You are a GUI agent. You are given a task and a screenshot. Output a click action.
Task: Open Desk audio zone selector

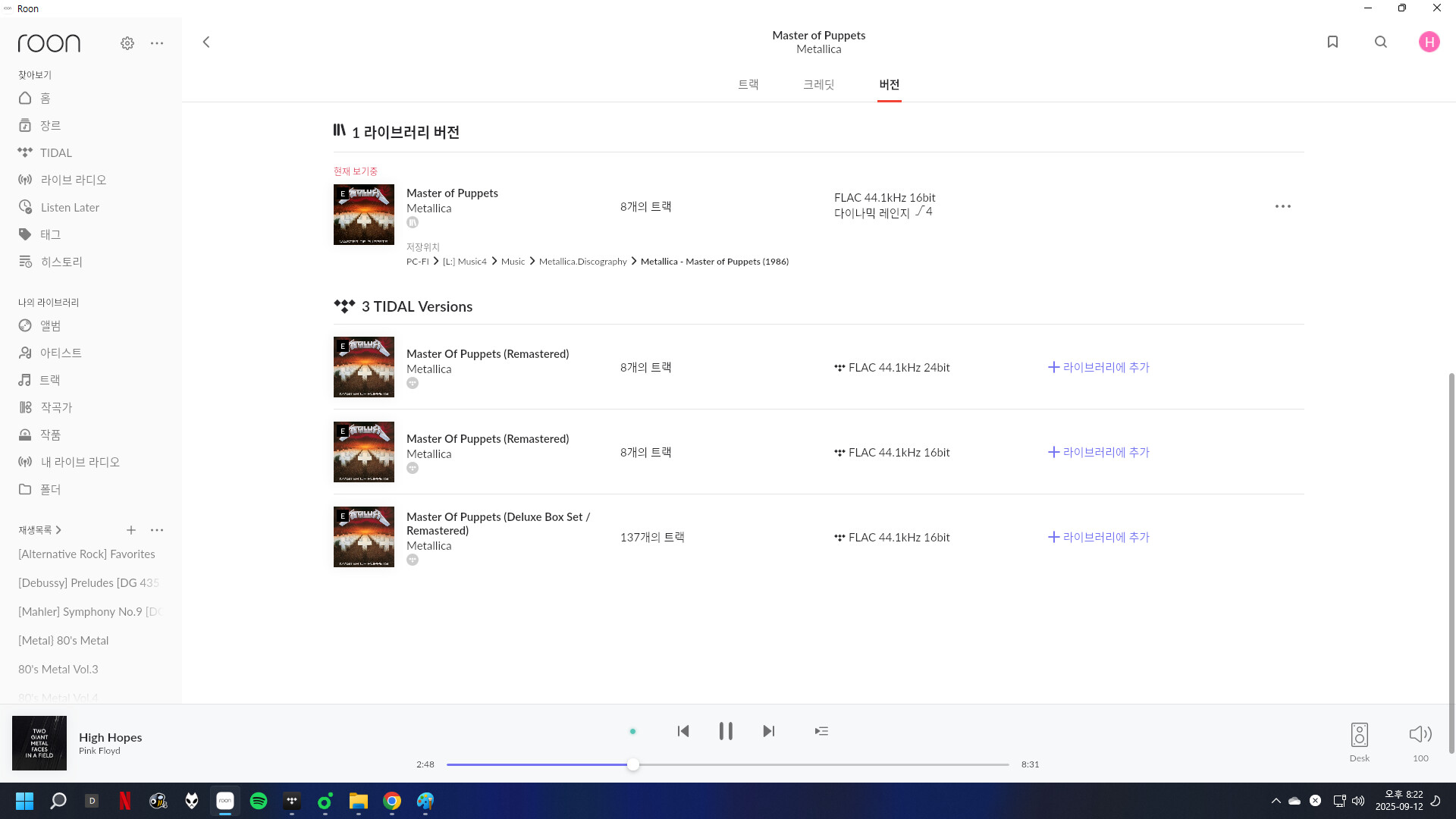(1359, 736)
